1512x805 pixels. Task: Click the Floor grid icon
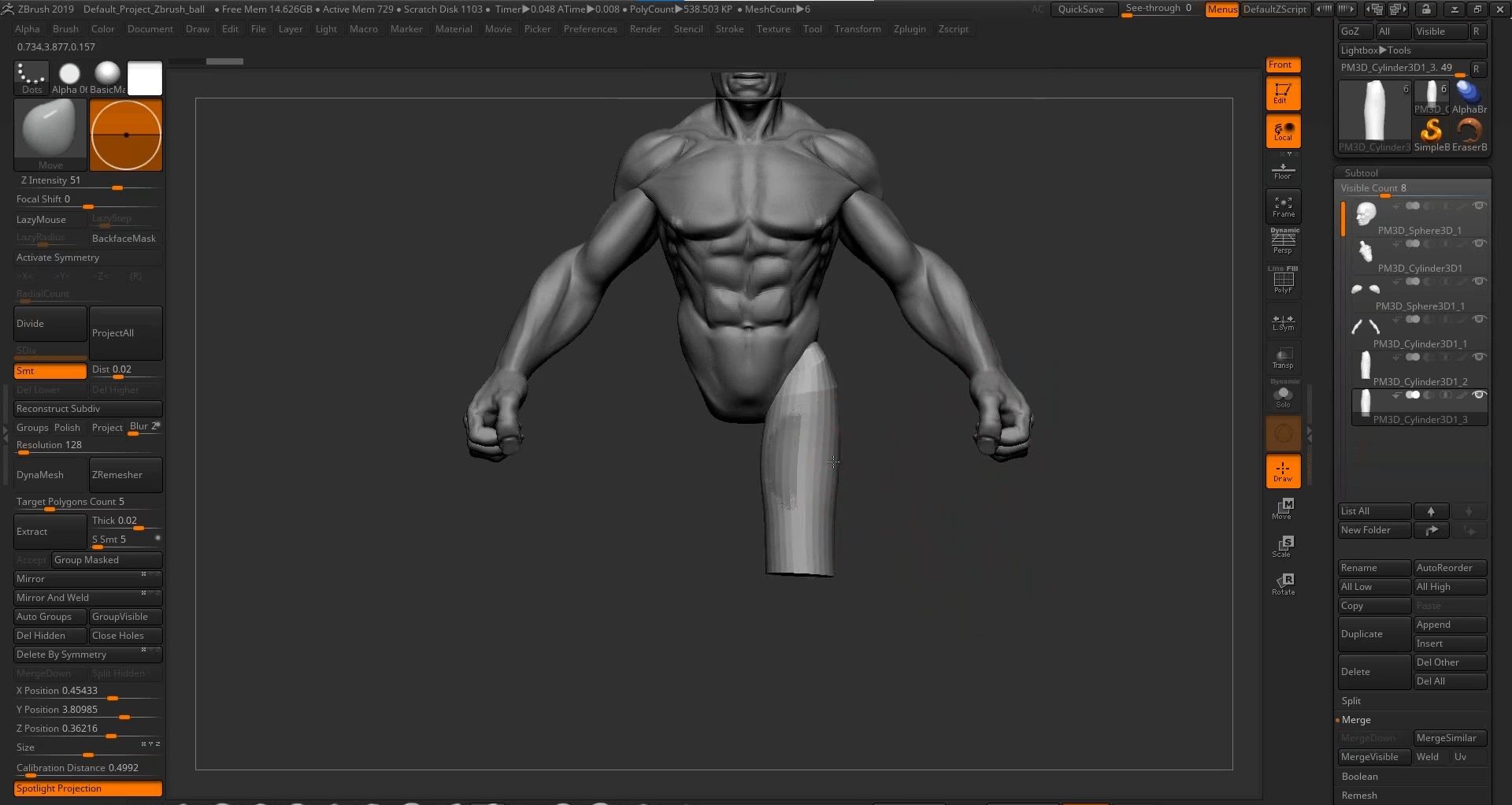coord(1283,170)
